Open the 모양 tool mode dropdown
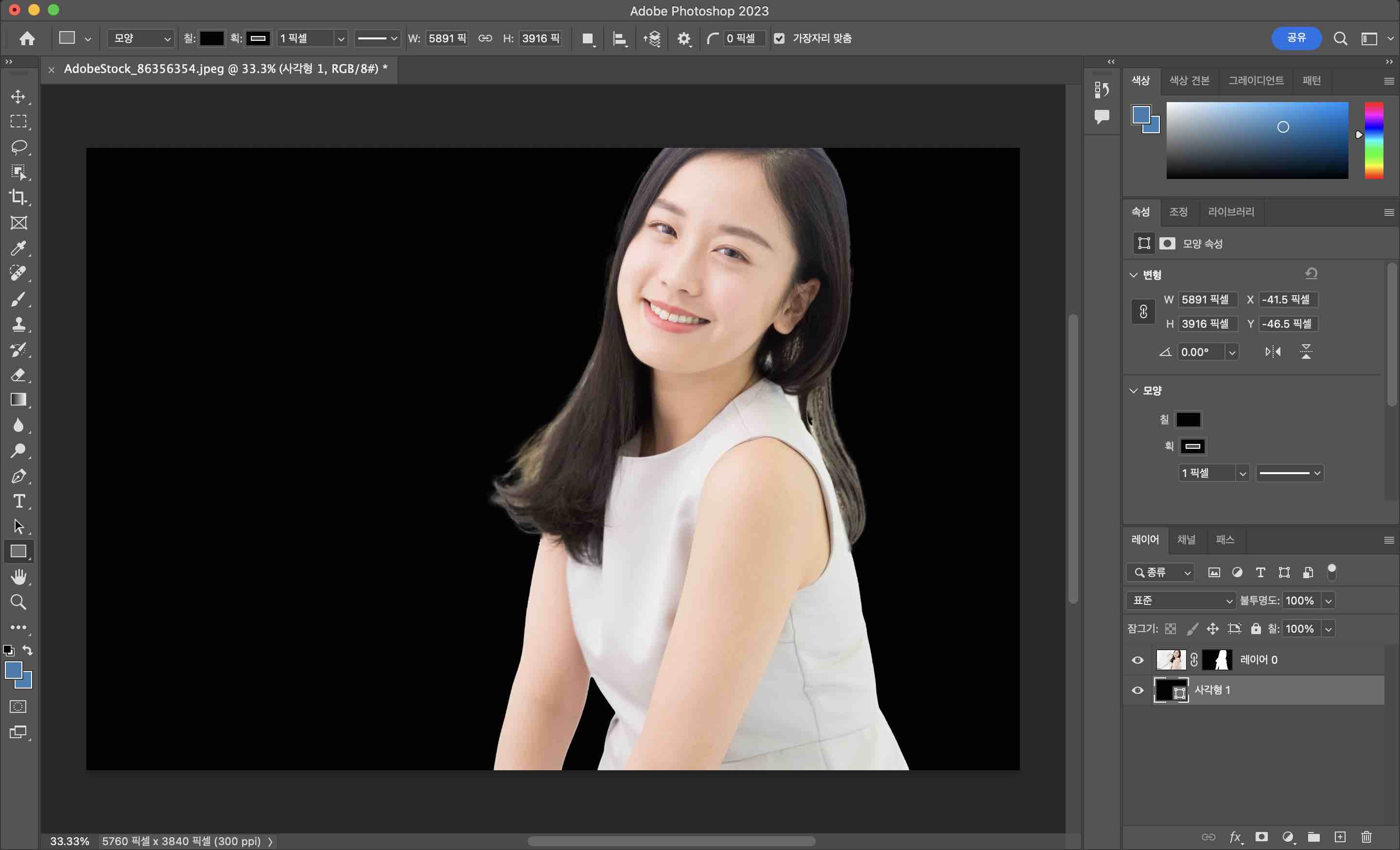This screenshot has width=1400, height=850. (141, 38)
